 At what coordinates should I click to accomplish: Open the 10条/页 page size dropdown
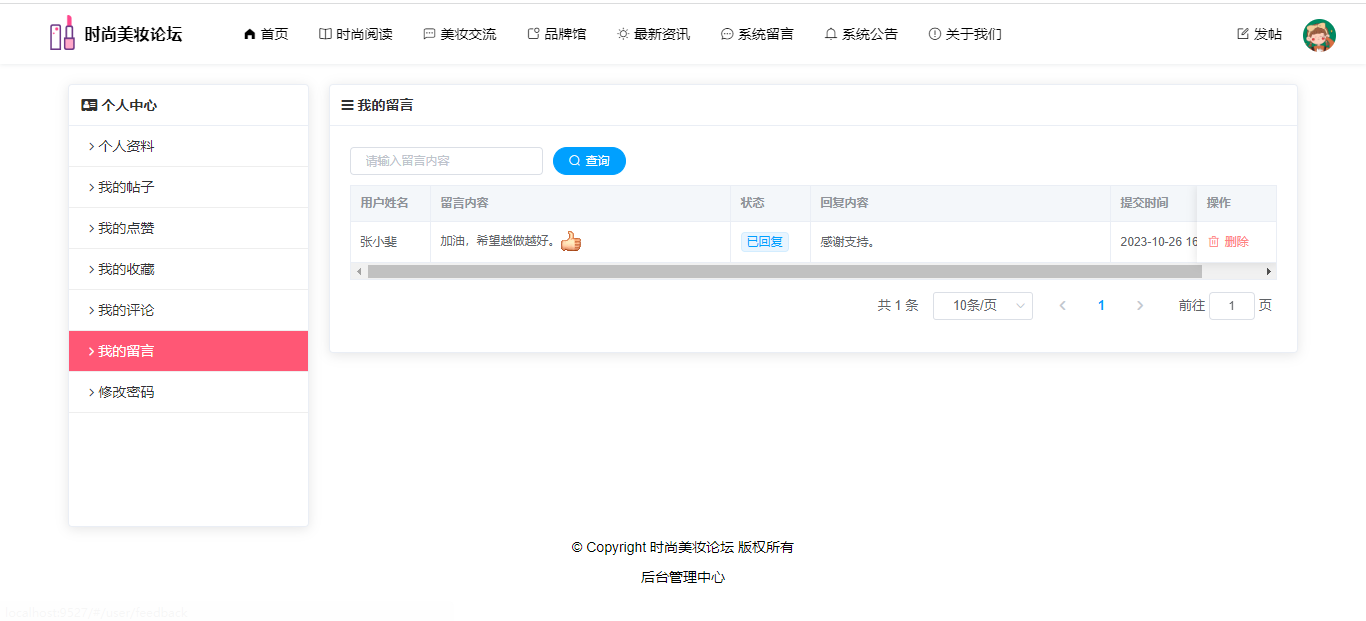click(982, 306)
